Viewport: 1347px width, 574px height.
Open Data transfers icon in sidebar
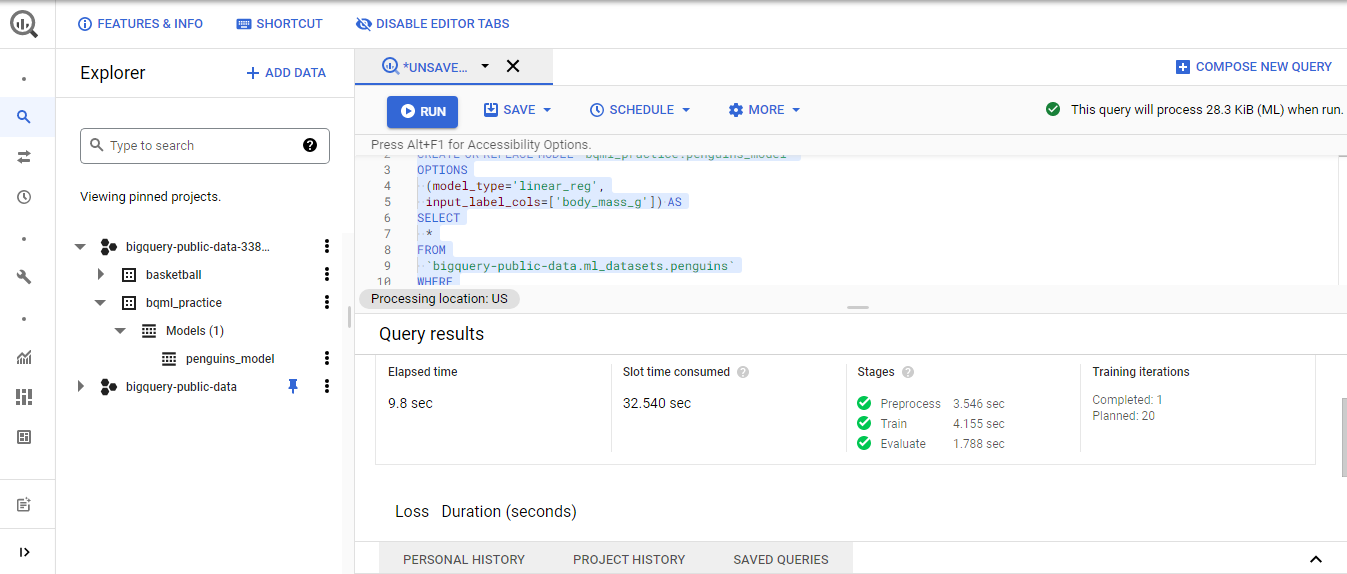24,157
